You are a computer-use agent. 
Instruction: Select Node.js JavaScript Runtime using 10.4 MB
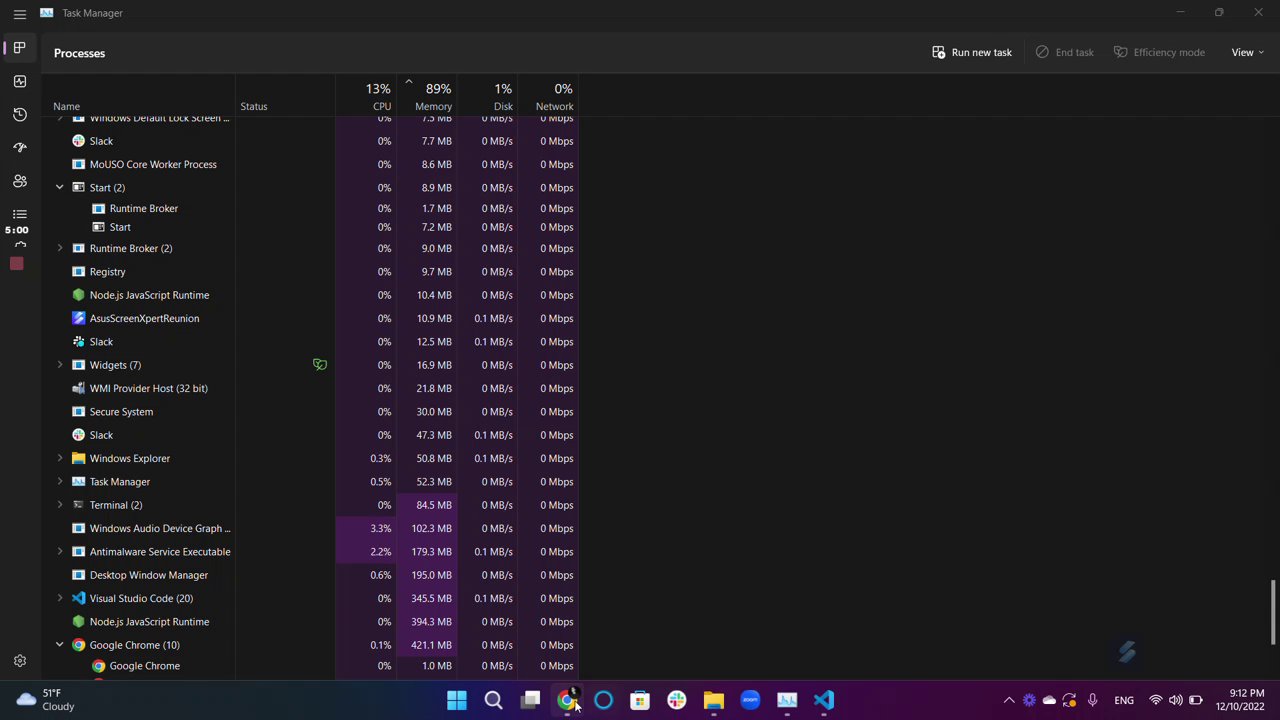(309, 295)
